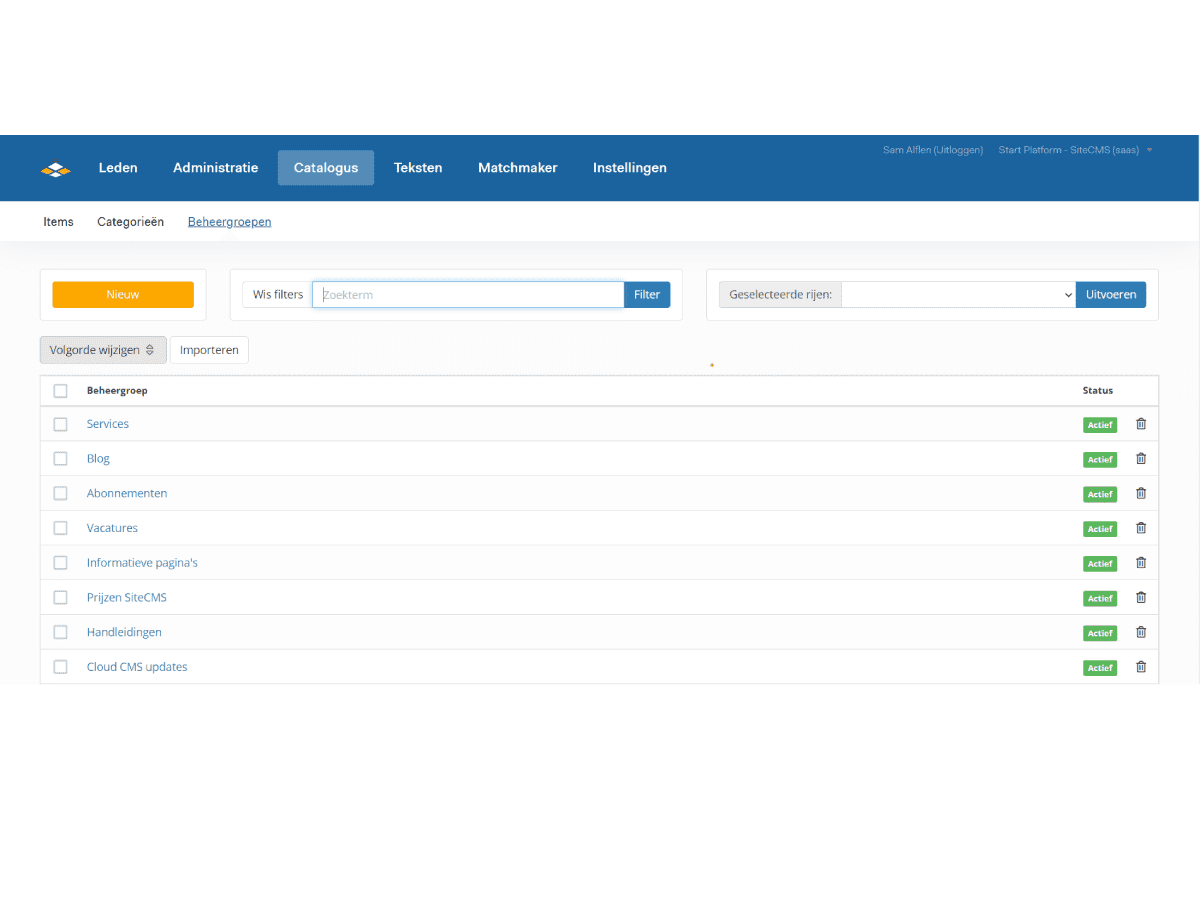Select the Vacatures row checkbox

coord(61,528)
